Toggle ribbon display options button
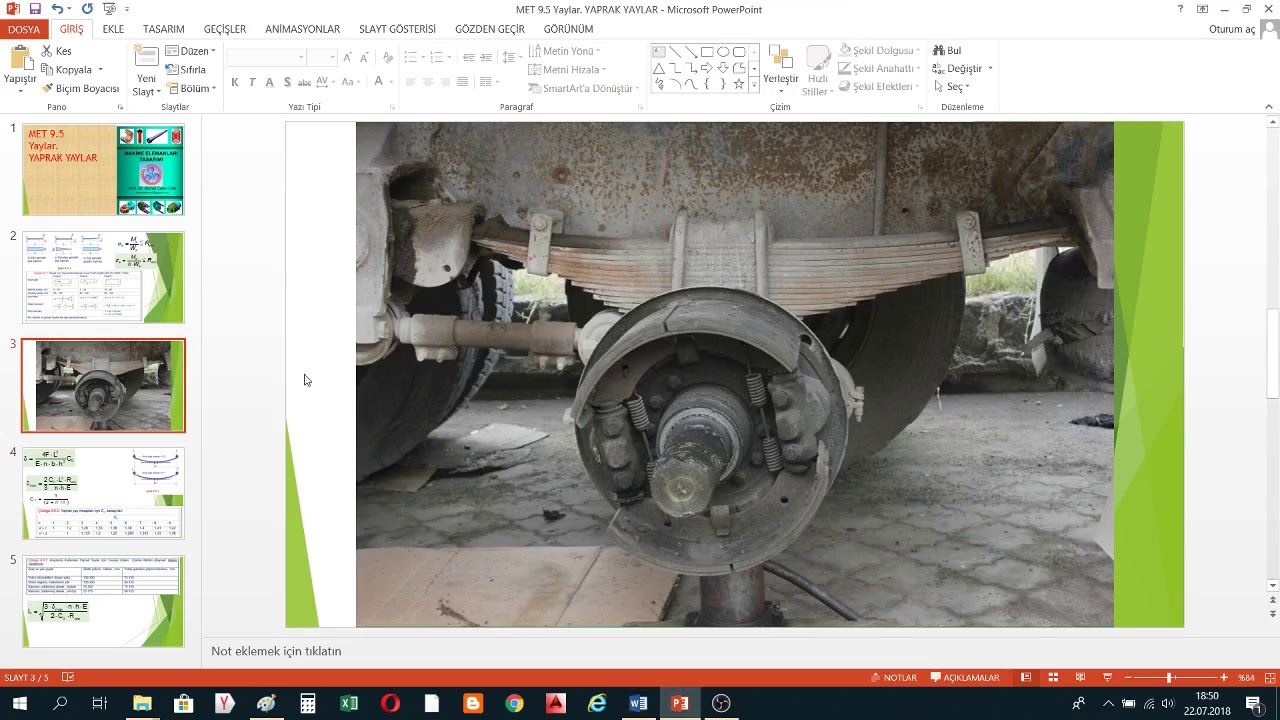Screen dimensions: 1280x720 [1202, 9]
